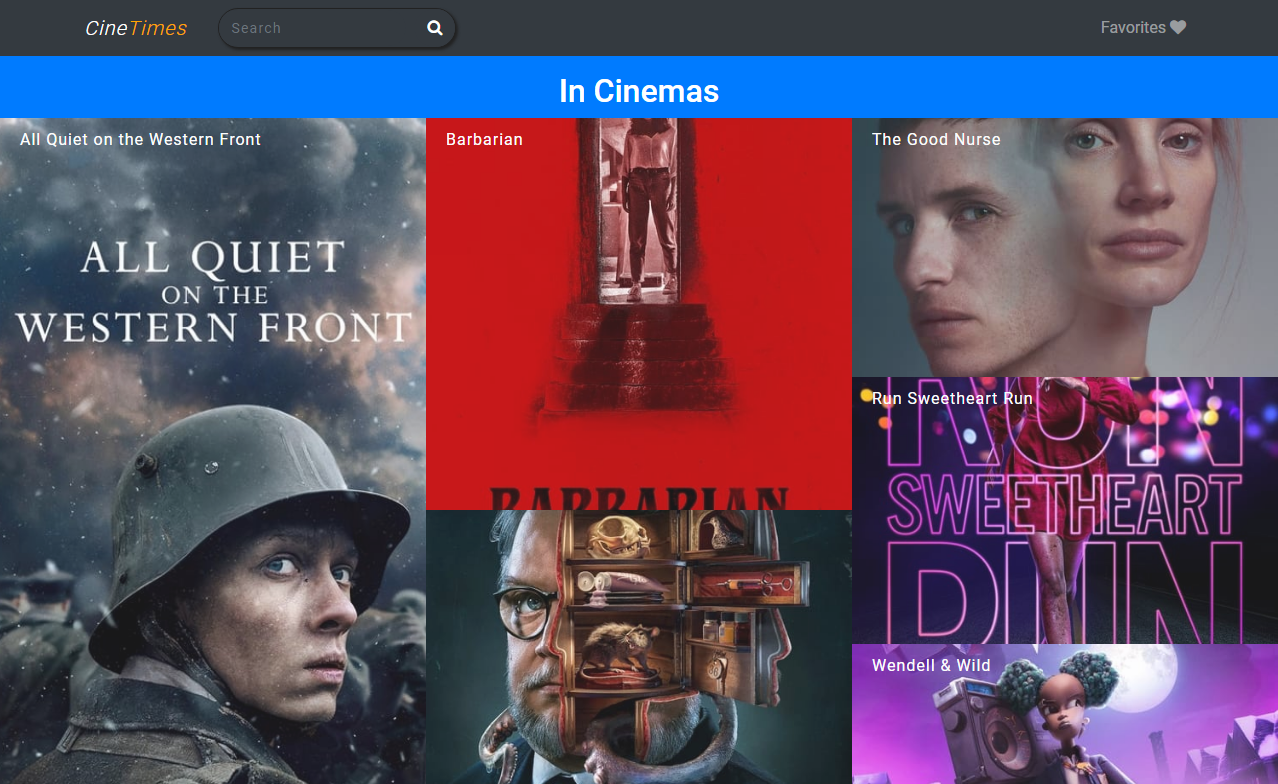This screenshot has height=784, width=1278.
Task: Click the heart icon next to Favorites
Action: [x=1178, y=28]
